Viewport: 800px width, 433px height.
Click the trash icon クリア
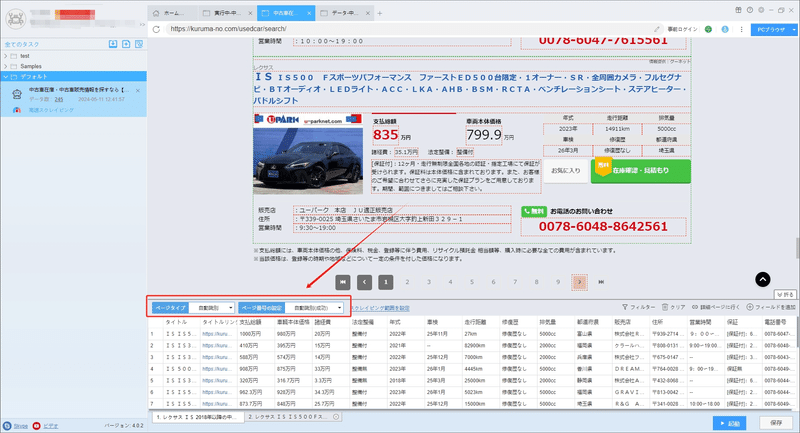(665, 307)
